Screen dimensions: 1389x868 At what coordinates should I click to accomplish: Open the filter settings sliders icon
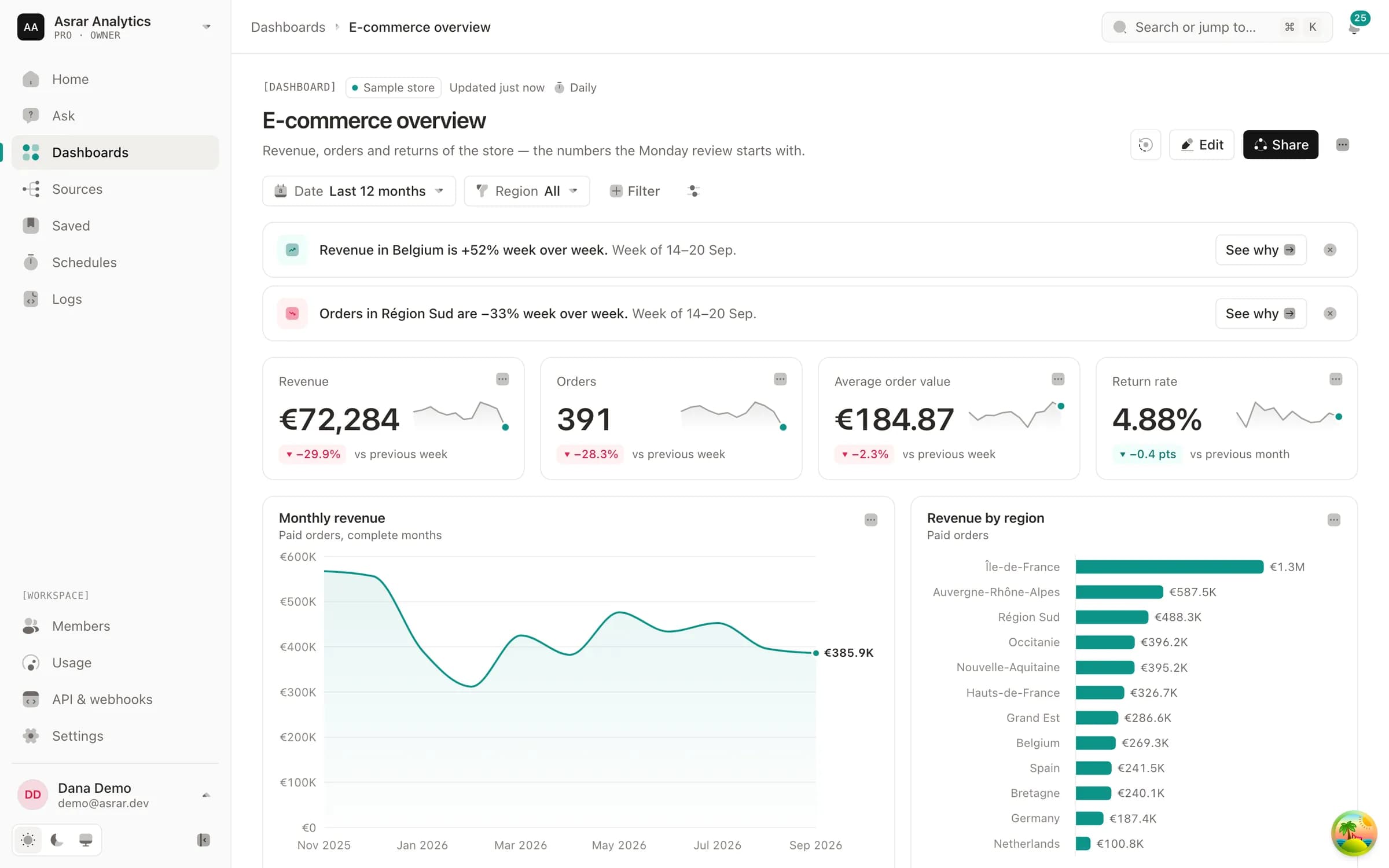tap(693, 191)
